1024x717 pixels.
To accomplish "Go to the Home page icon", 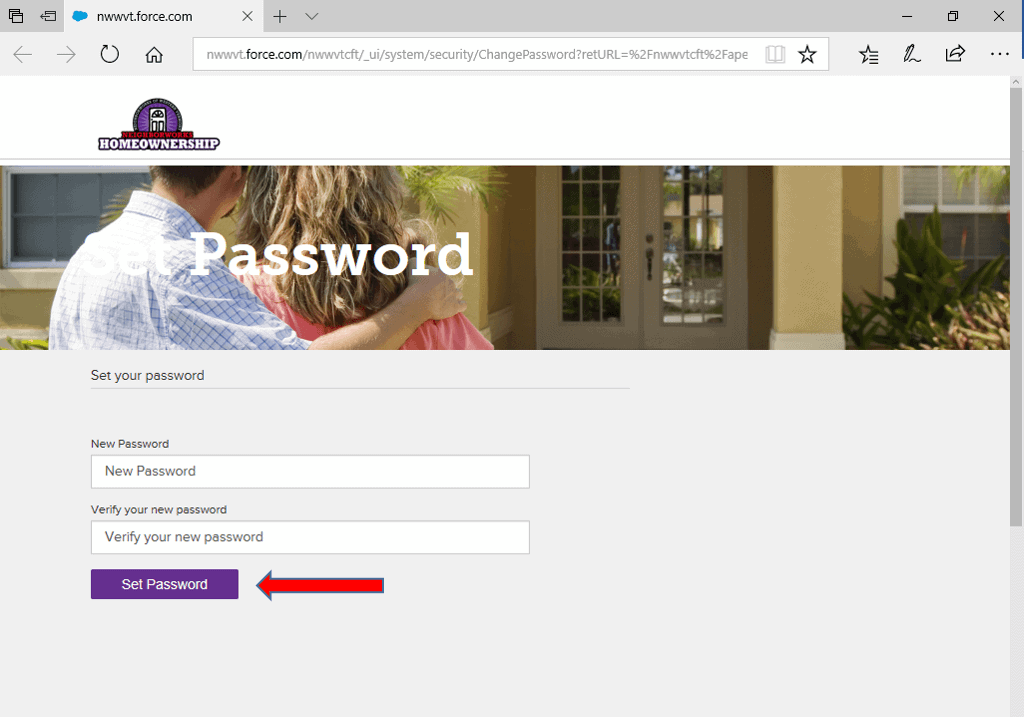I will 154,54.
